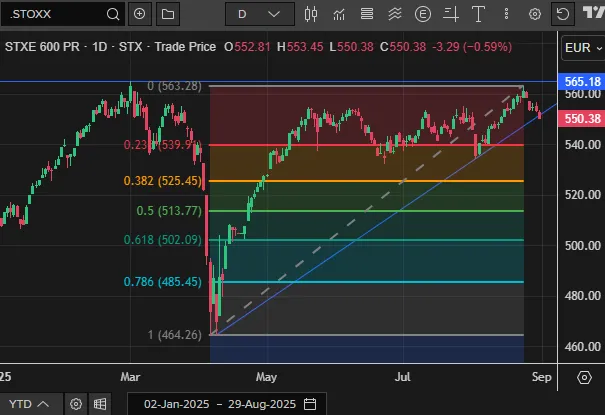The image size is (605, 415).
Task: Click the wavy lines studies icon
Action: [x=395, y=14]
